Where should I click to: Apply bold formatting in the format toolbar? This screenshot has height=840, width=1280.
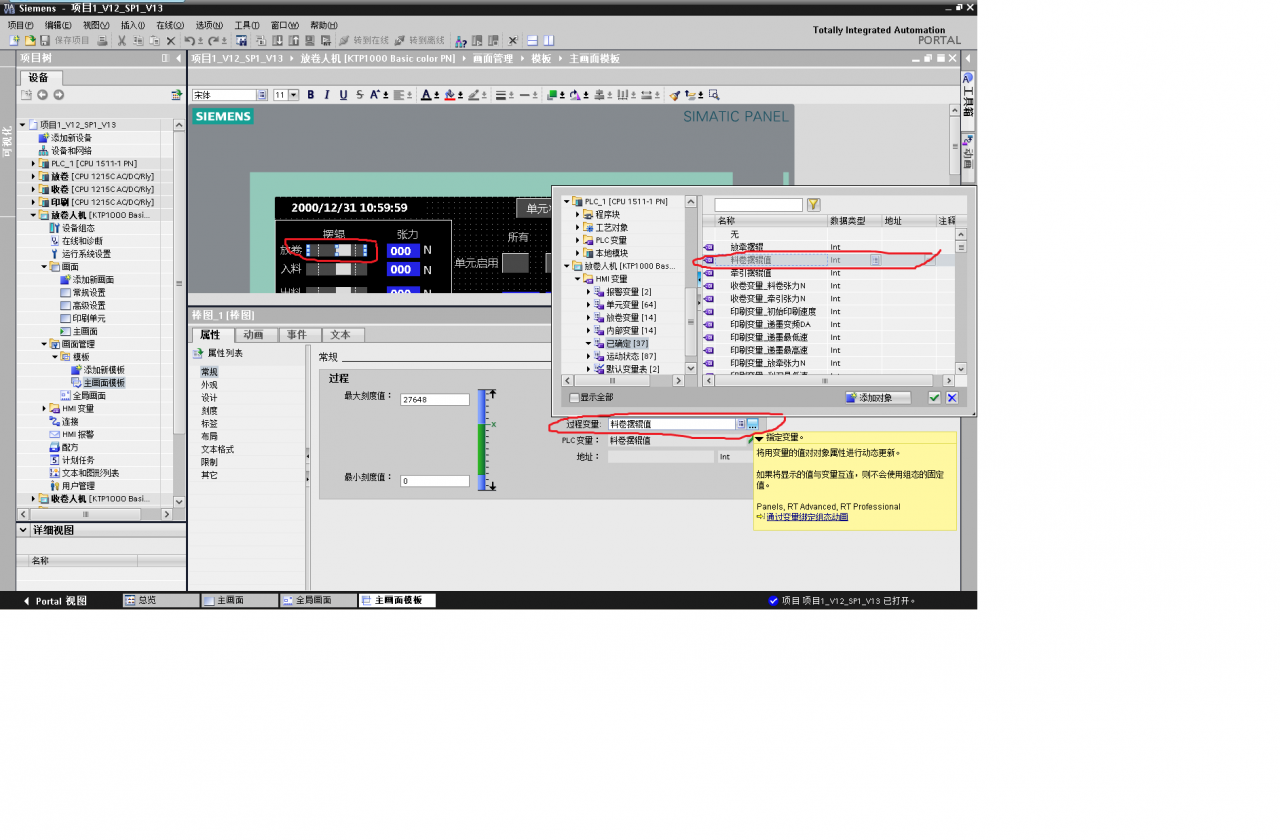click(x=311, y=93)
